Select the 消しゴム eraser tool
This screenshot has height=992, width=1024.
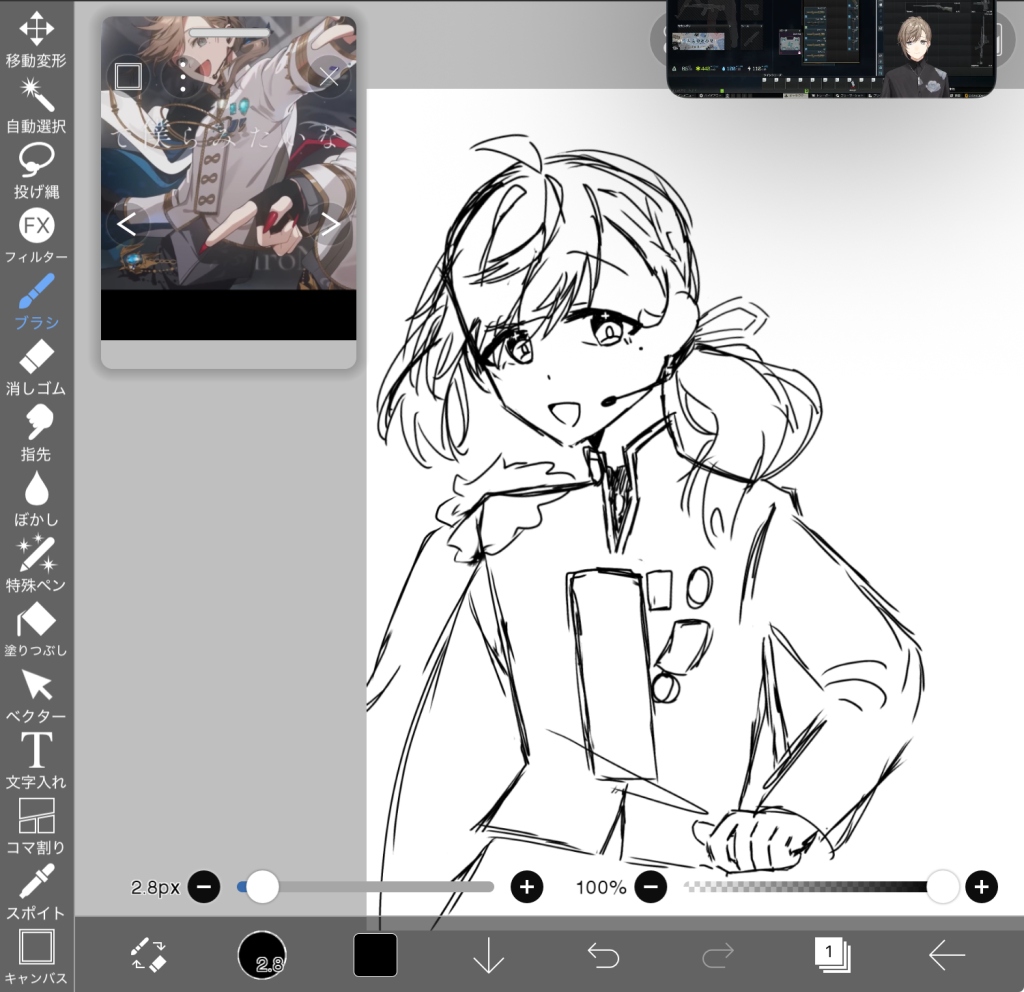36,368
